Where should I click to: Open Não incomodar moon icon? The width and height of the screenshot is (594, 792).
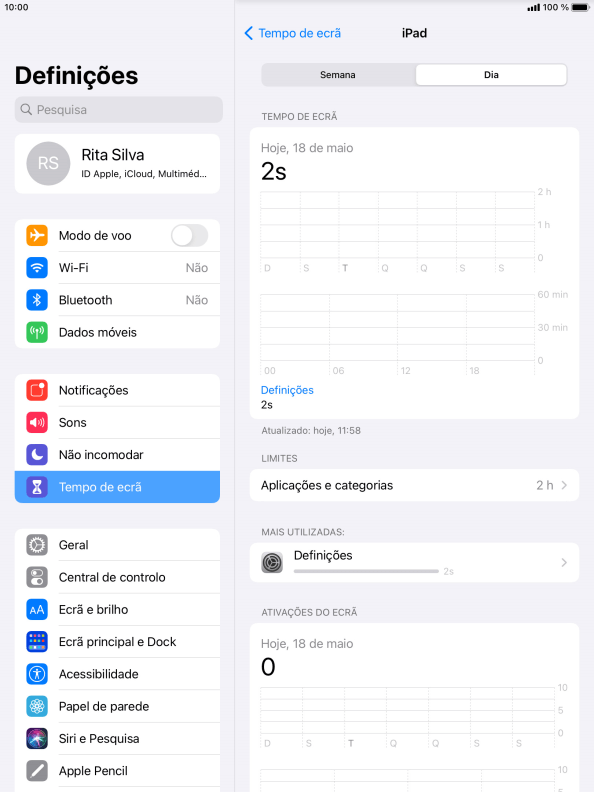pyautogui.click(x=37, y=455)
